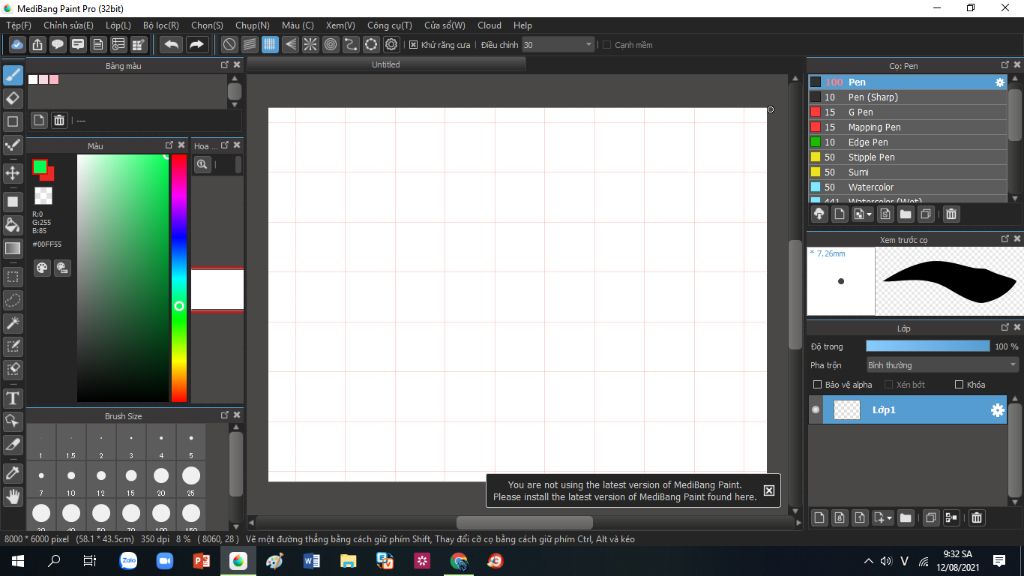The image size is (1024, 576).
Task: Select the Bucket fill tool
Action: [x=12, y=225]
